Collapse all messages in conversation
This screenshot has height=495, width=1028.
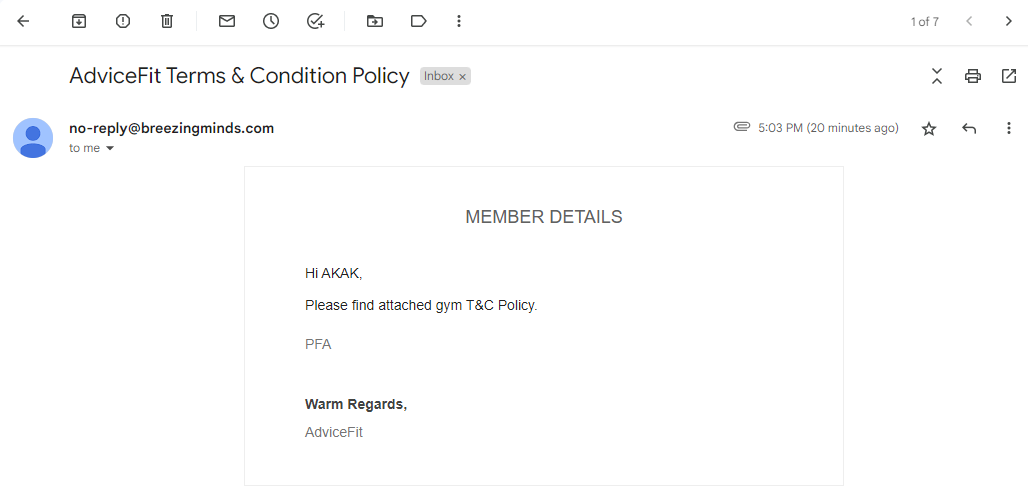click(937, 76)
